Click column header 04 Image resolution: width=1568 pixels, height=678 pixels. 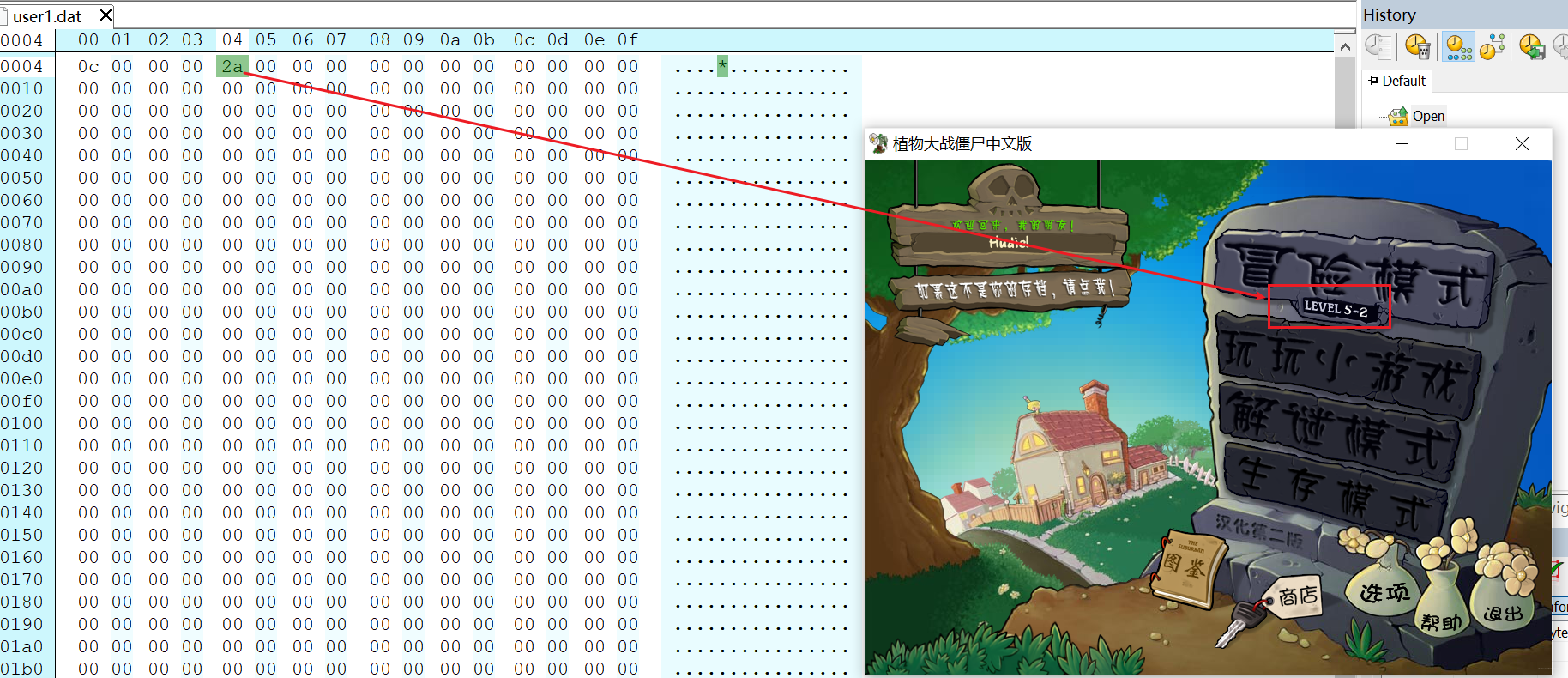[x=232, y=39]
